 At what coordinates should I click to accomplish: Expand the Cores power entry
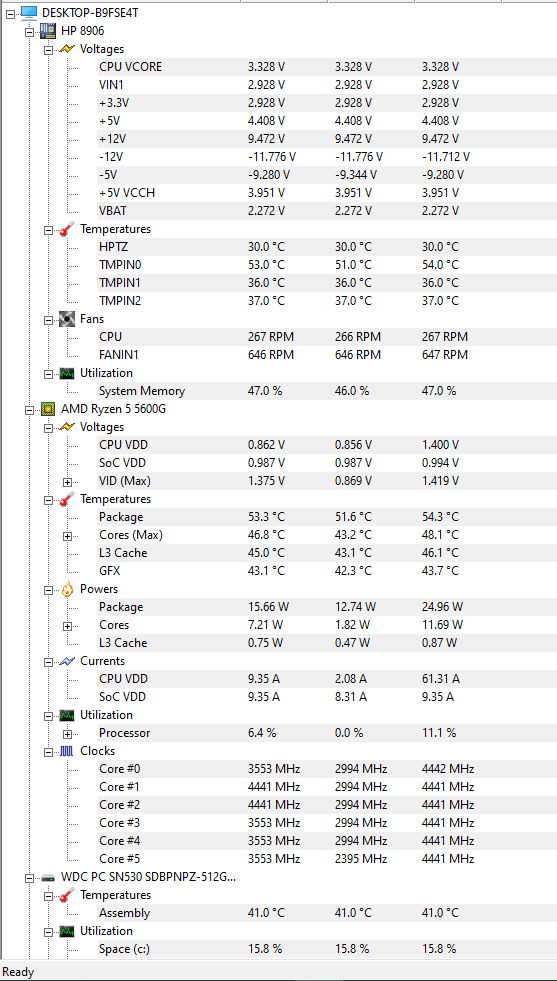click(x=67, y=626)
